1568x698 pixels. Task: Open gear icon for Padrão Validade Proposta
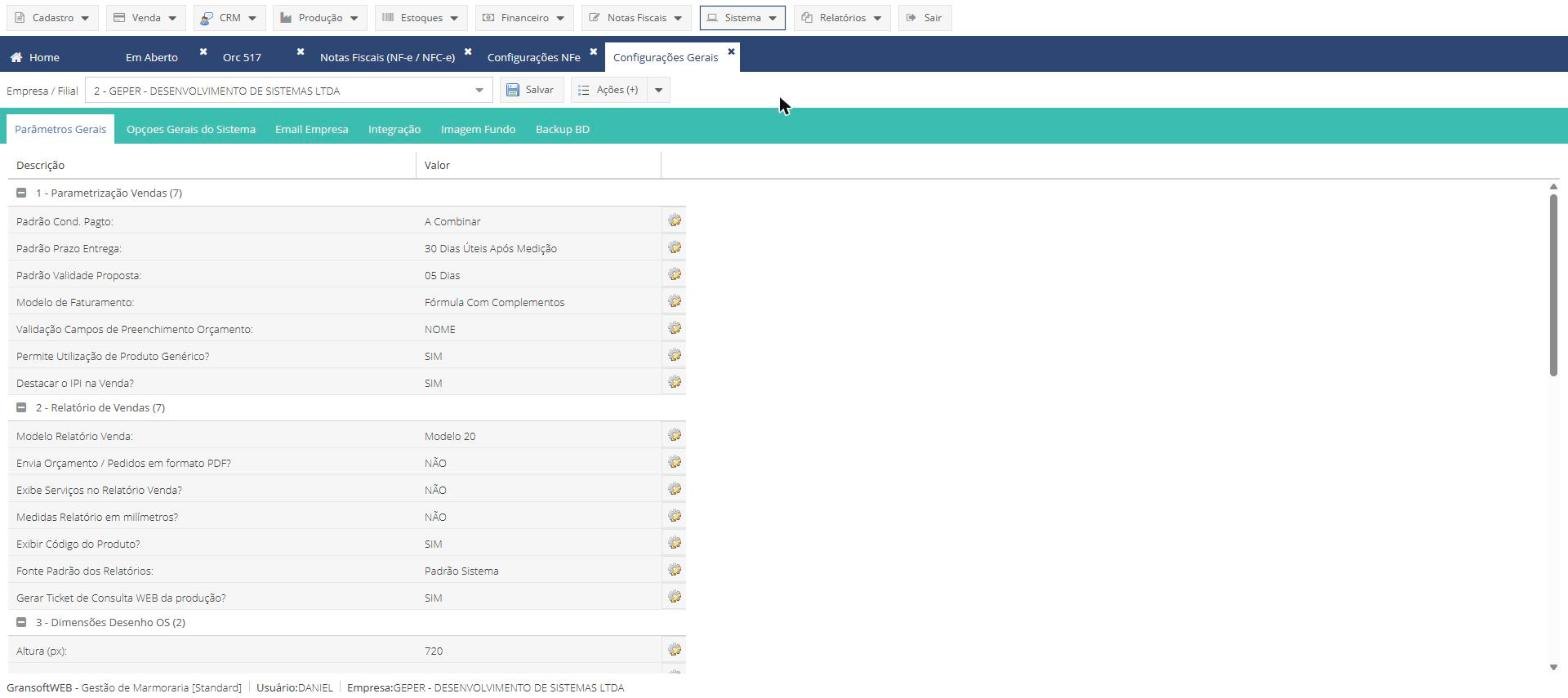674,274
